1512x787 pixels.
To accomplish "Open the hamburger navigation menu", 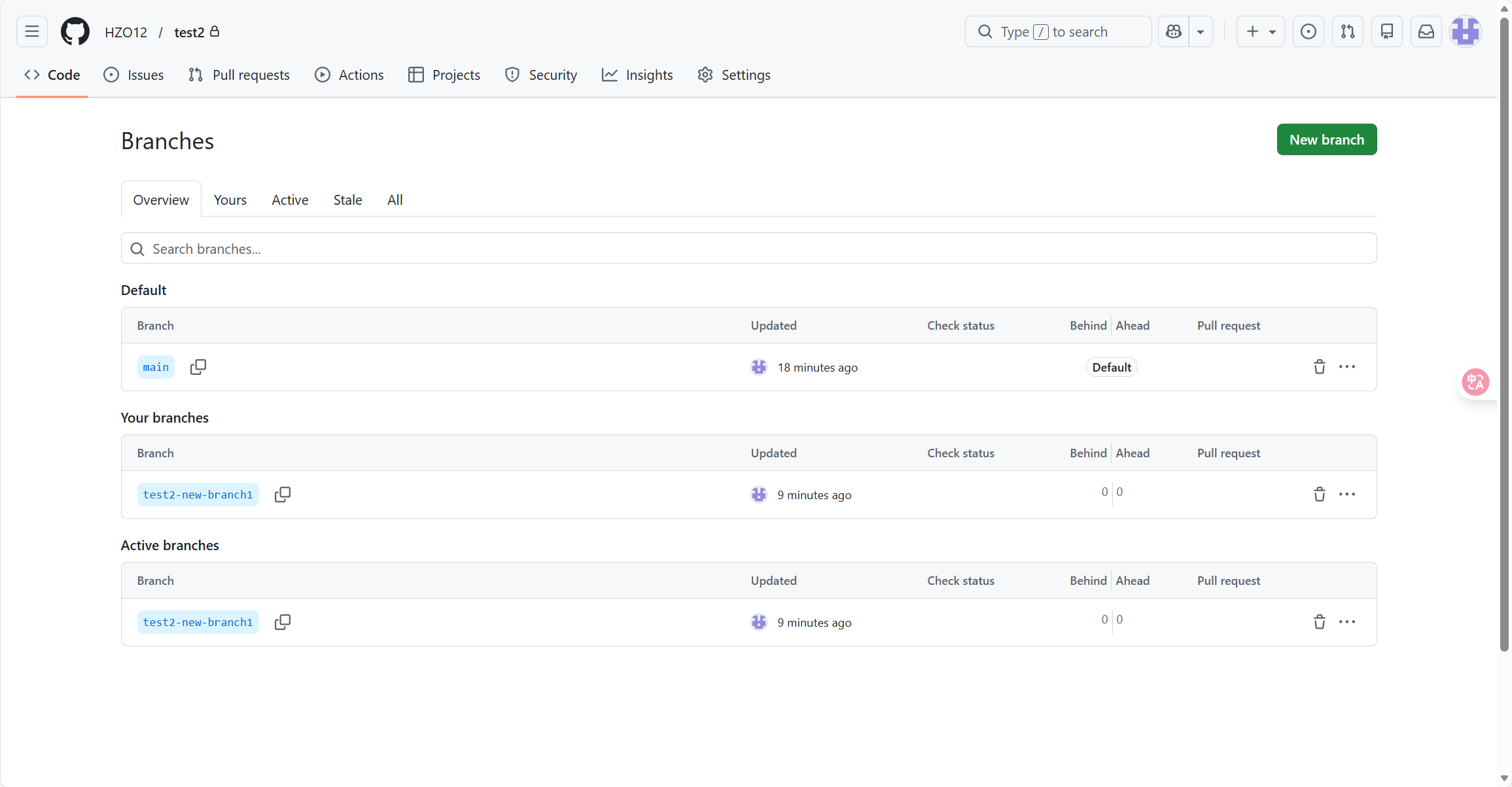I will coord(32,31).
